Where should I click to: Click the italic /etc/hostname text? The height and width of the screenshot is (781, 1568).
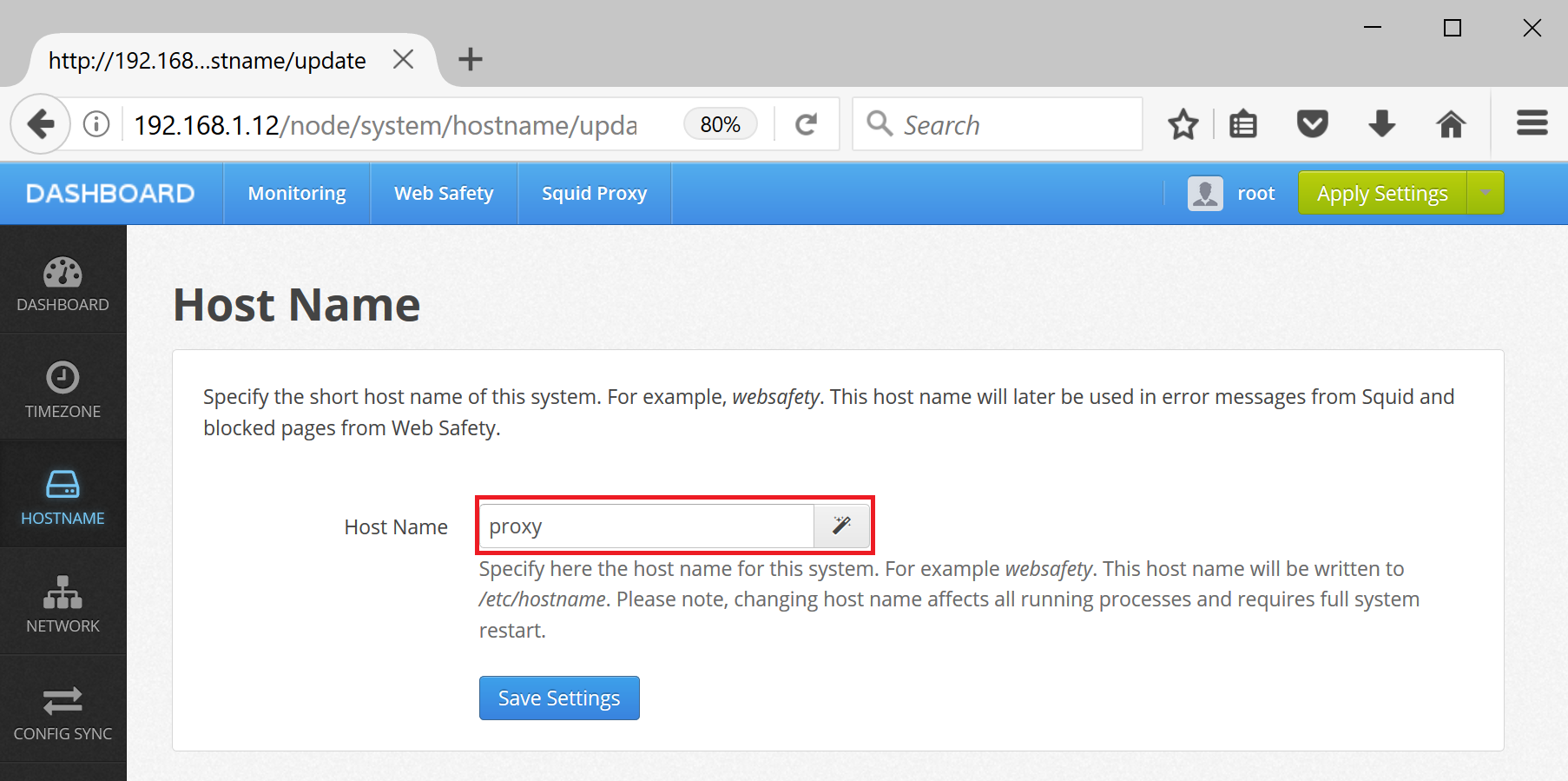(x=543, y=599)
